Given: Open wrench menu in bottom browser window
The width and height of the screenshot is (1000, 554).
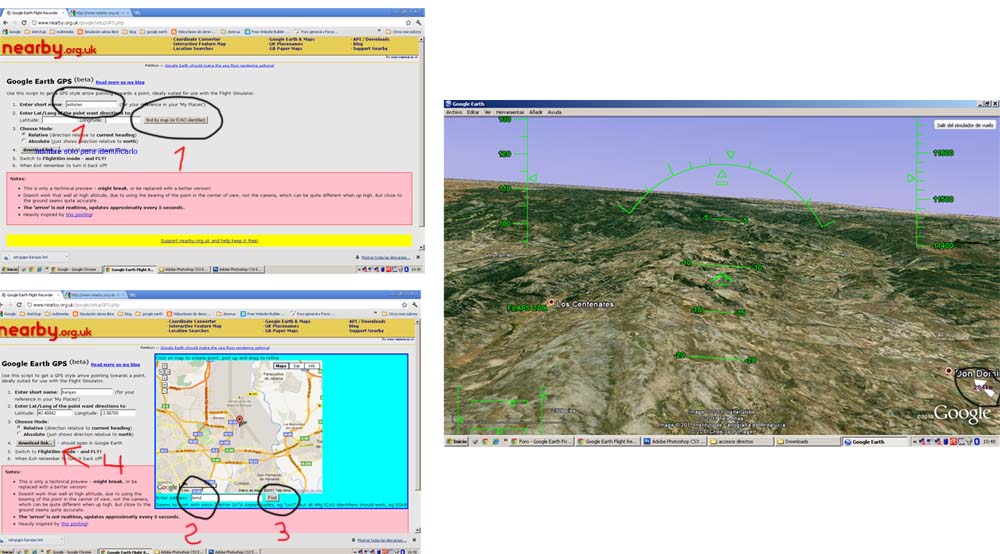Looking at the screenshot, I should tap(415, 305).
